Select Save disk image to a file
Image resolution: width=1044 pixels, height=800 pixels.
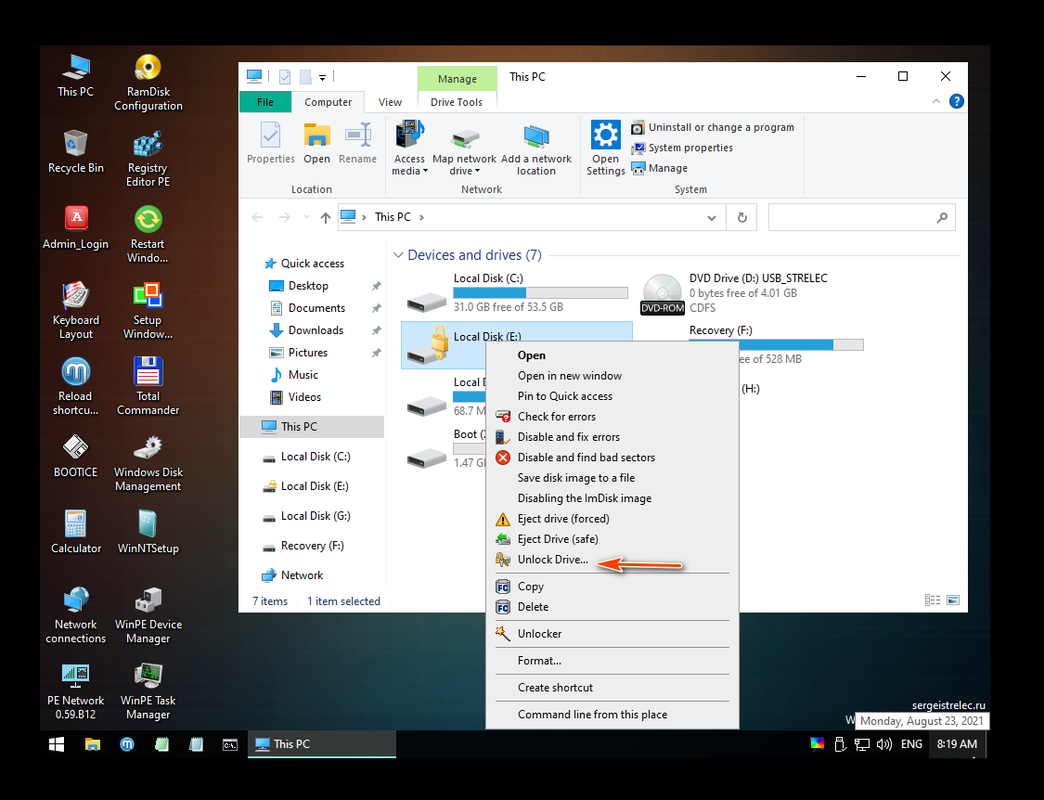(x=612, y=478)
